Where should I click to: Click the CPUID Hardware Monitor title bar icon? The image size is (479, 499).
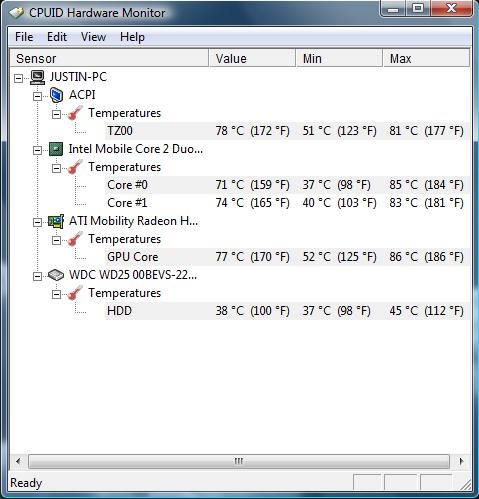click(x=16, y=13)
